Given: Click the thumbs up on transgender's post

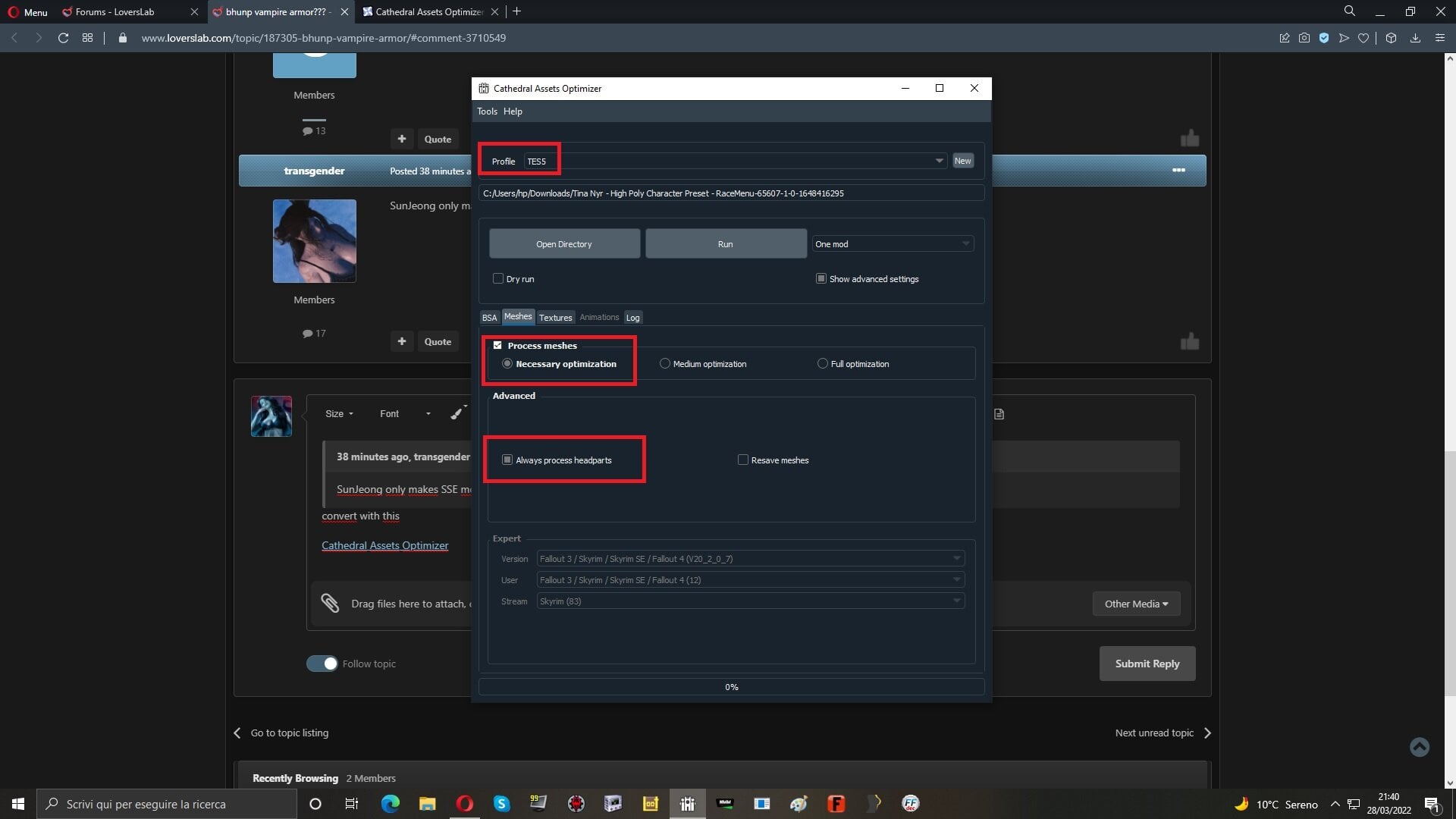Looking at the screenshot, I should 1189,342.
